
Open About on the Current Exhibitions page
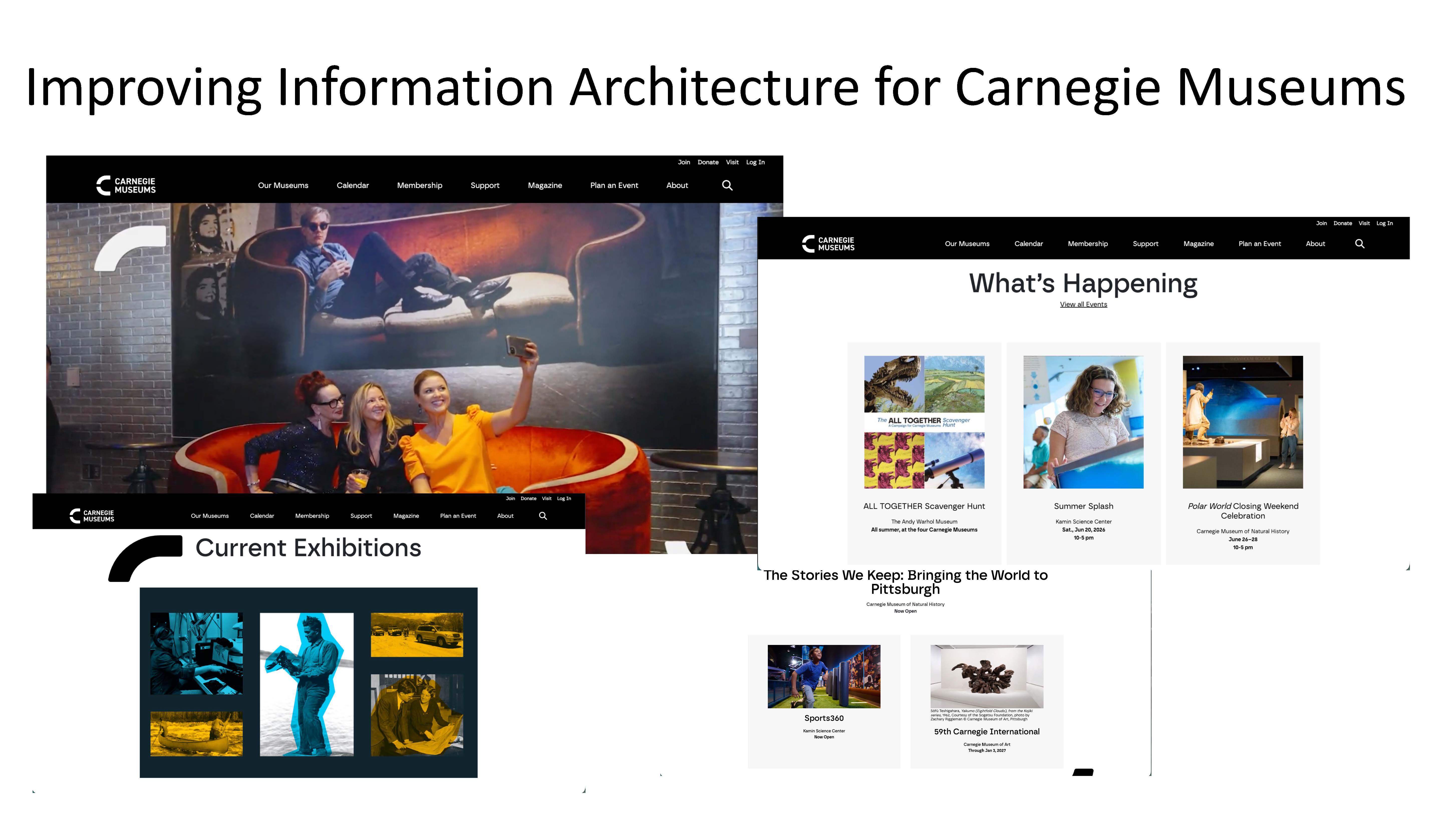[x=505, y=515]
